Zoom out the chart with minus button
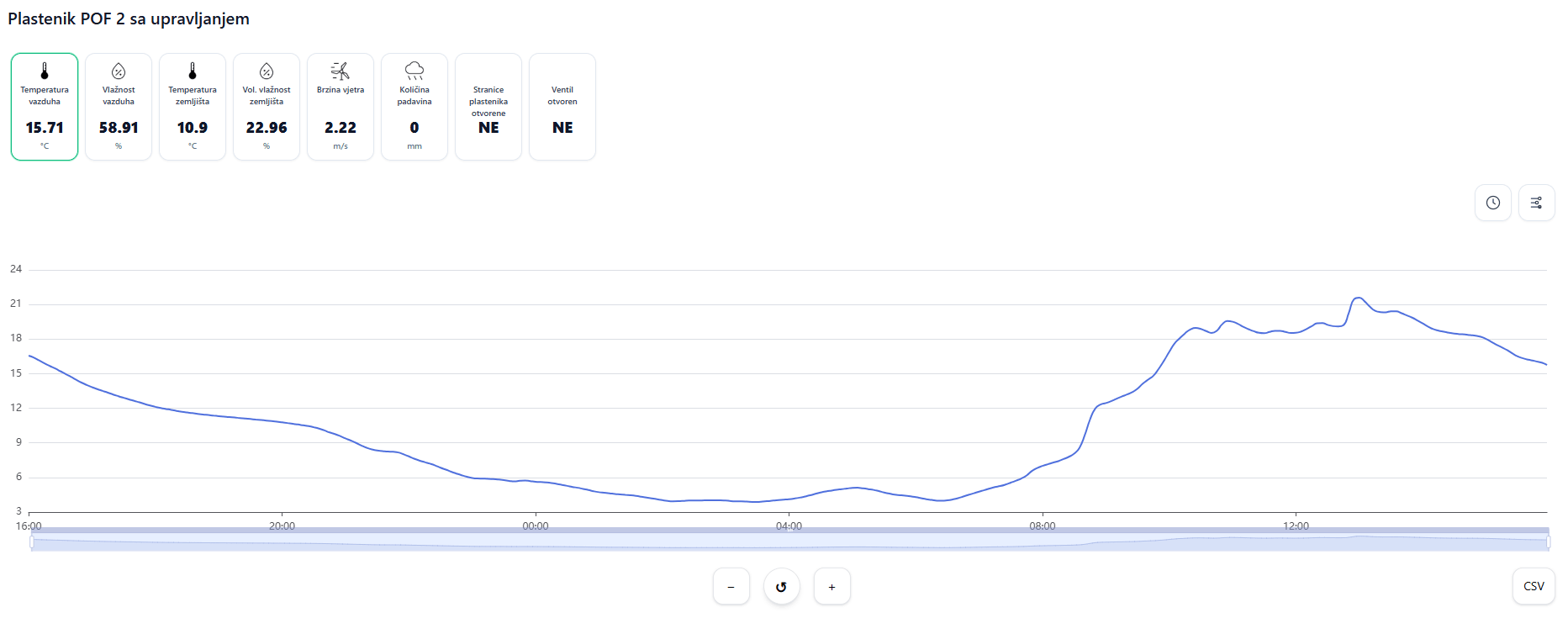 click(x=731, y=587)
